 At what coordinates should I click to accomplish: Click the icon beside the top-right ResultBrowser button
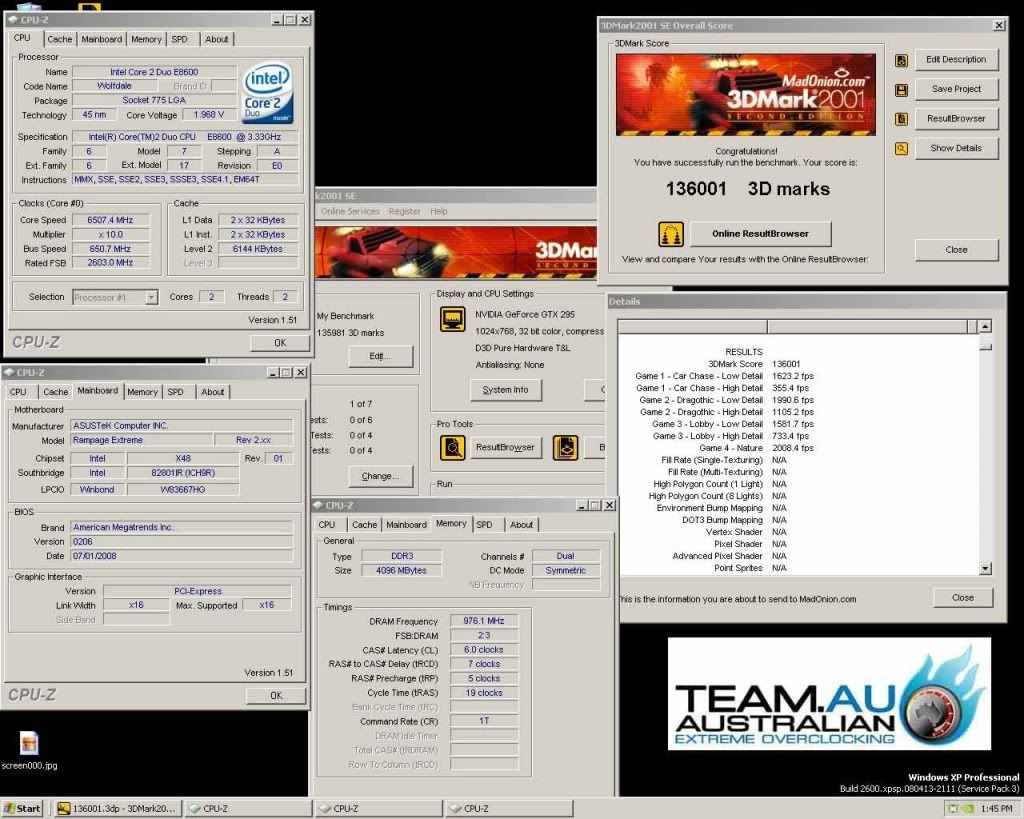tap(901, 119)
